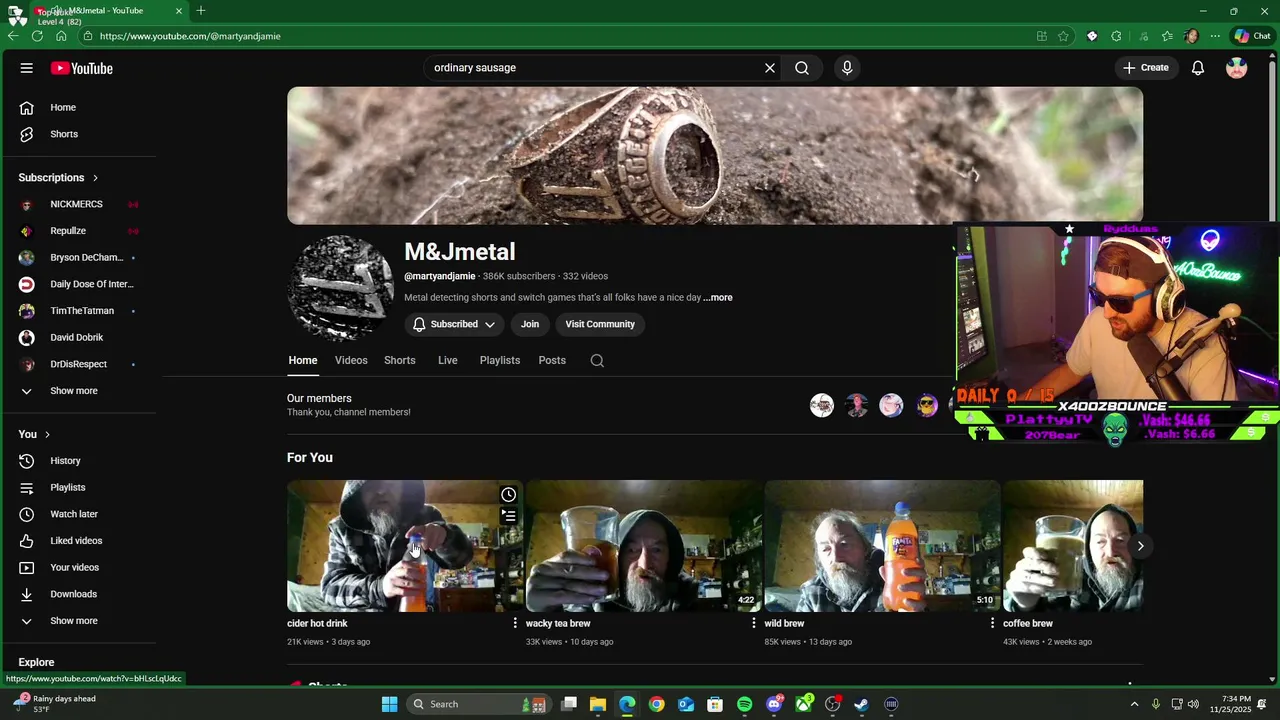
Task: Open DrDisRespect subscription channel
Action: point(80,364)
